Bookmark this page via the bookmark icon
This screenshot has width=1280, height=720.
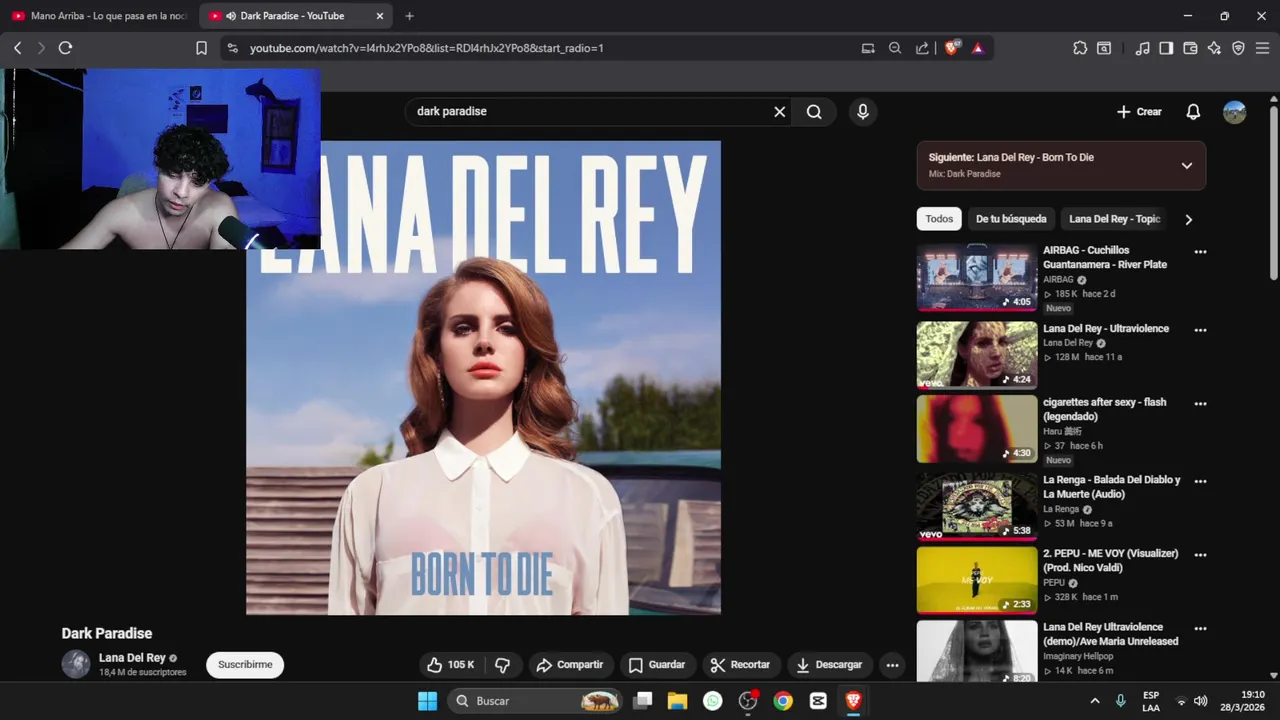pyautogui.click(x=201, y=48)
